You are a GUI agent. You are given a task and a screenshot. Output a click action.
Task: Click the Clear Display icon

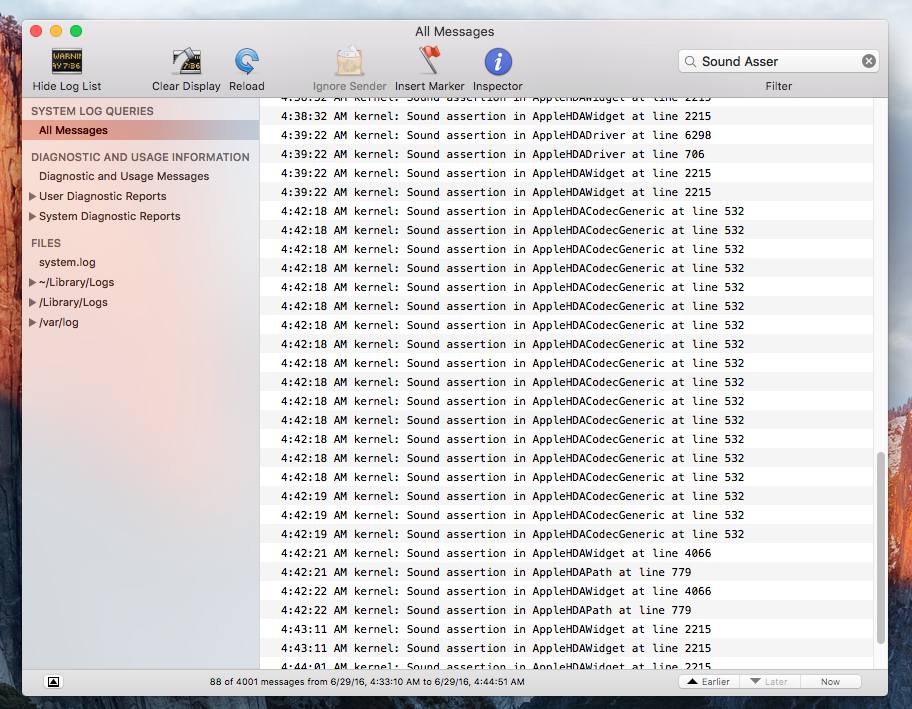coord(186,62)
